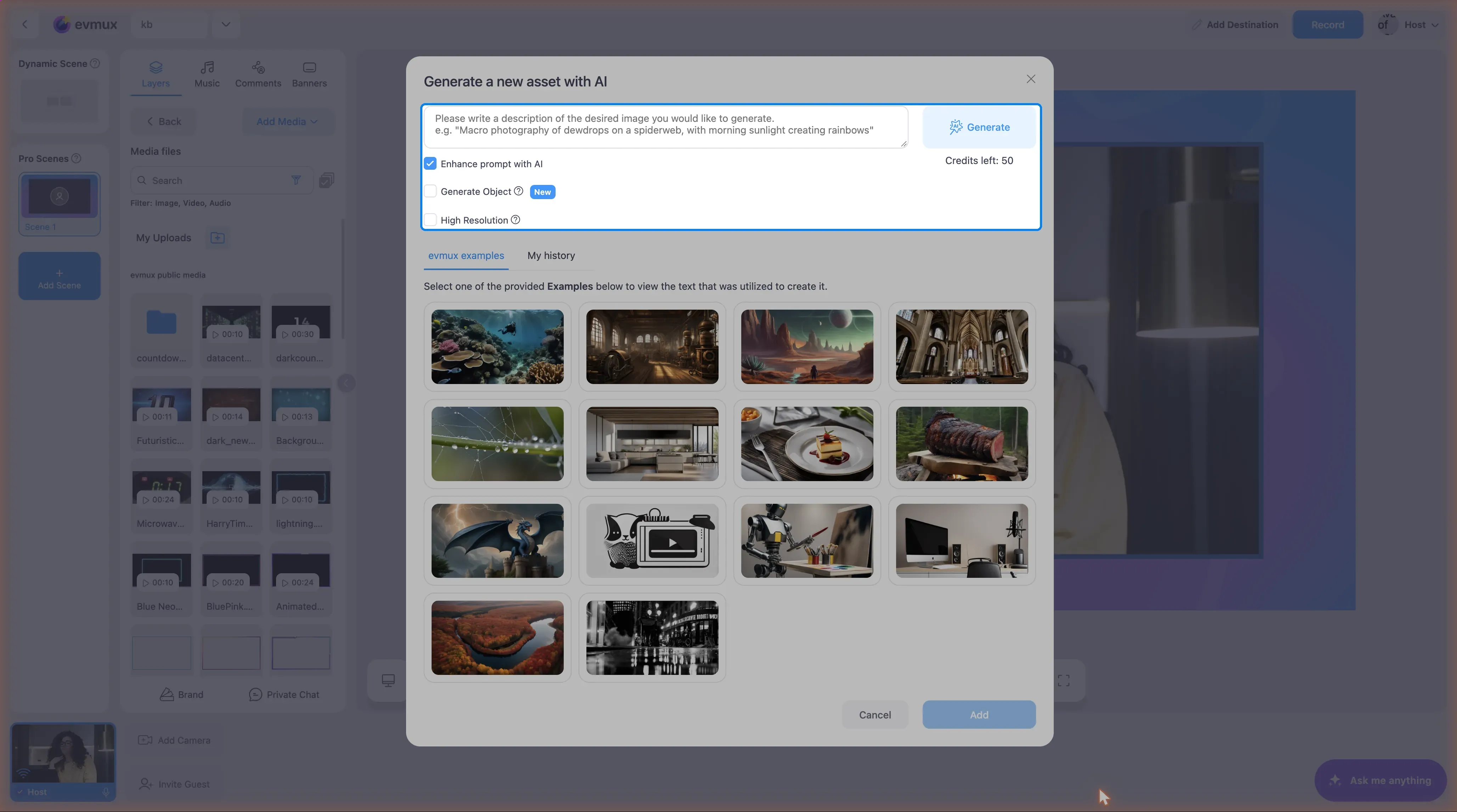Open High Resolution help icon
Screen dimensions: 1457x812
[515, 219]
